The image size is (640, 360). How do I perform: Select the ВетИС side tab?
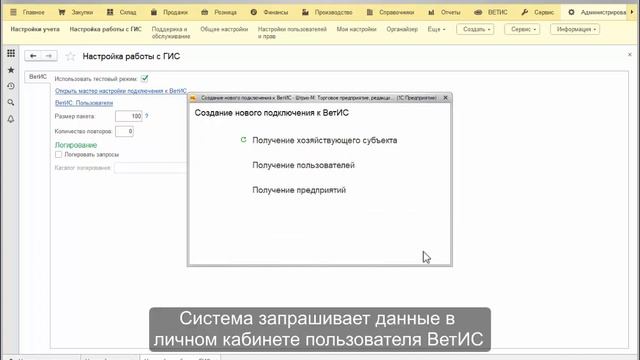(x=38, y=77)
